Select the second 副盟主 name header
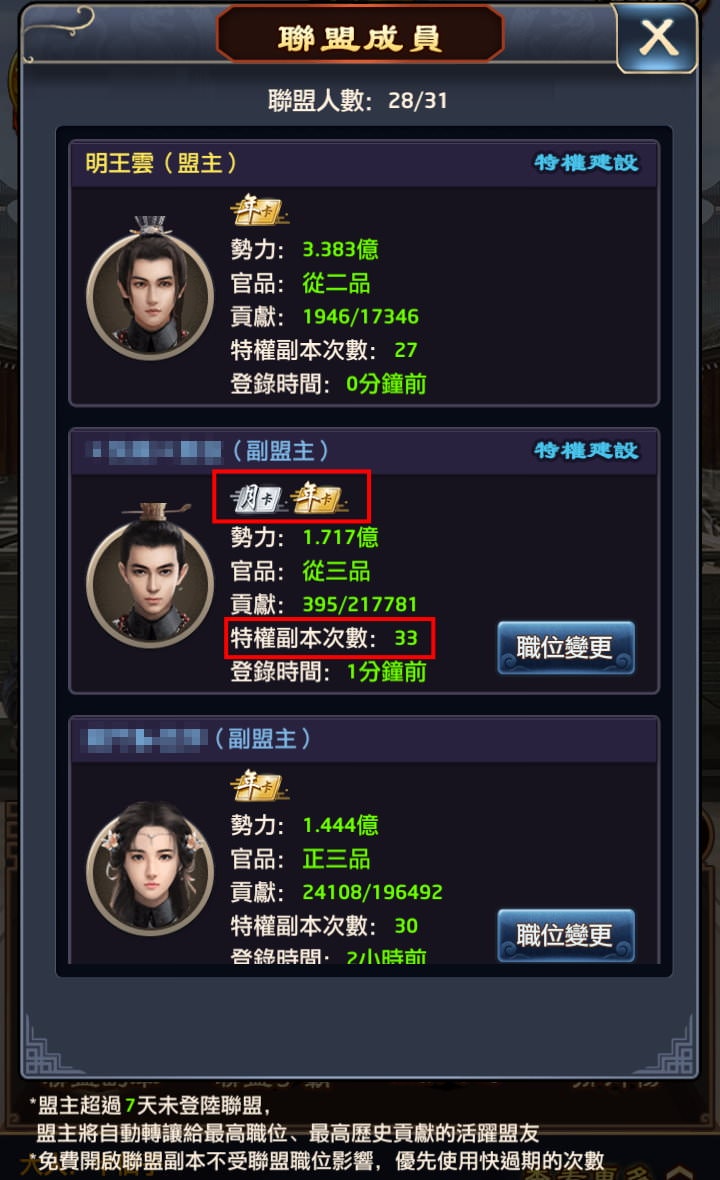 point(197,739)
